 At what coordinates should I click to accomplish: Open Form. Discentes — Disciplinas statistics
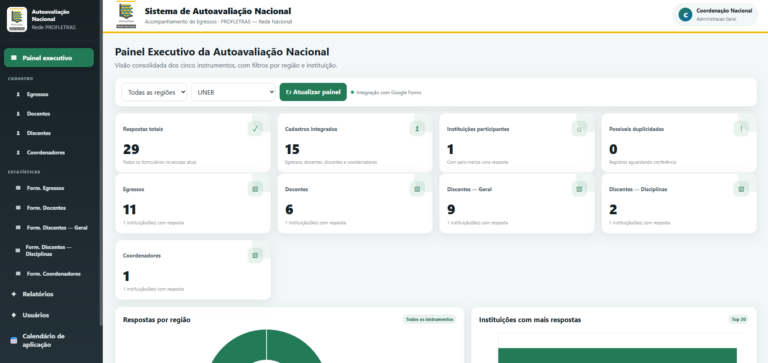coord(49,251)
